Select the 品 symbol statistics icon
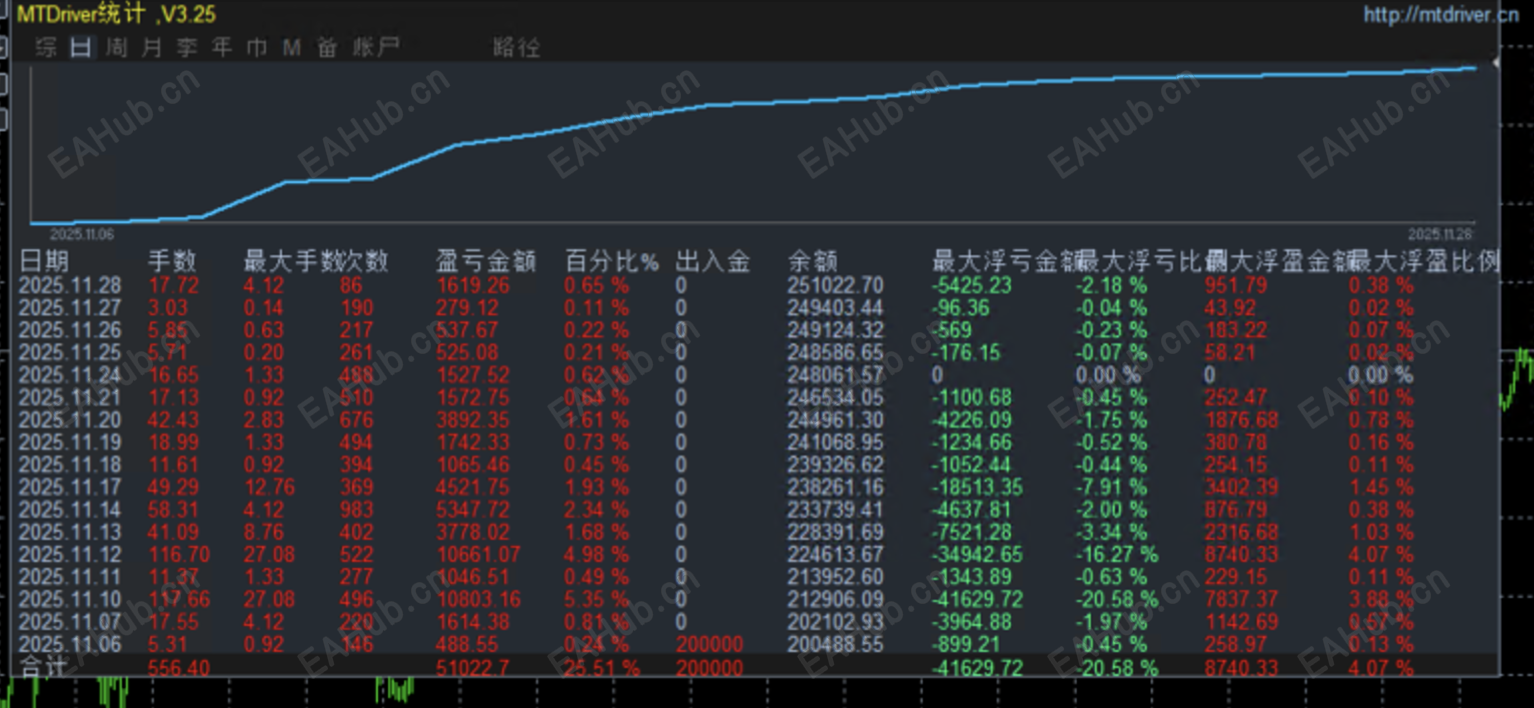1534x708 pixels. point(326,47)
